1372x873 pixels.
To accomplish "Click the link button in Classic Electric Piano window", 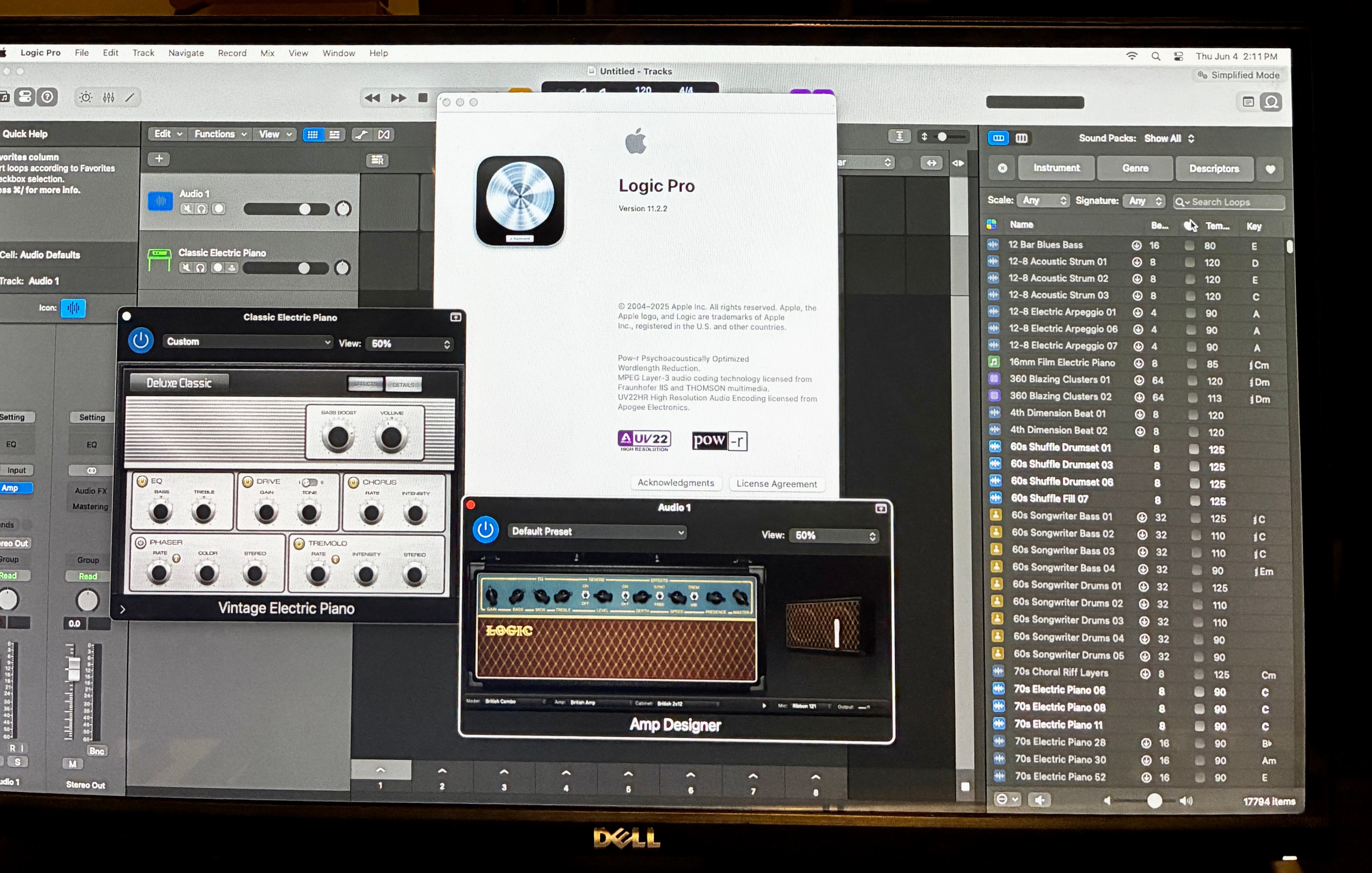I will coord(455,317).
